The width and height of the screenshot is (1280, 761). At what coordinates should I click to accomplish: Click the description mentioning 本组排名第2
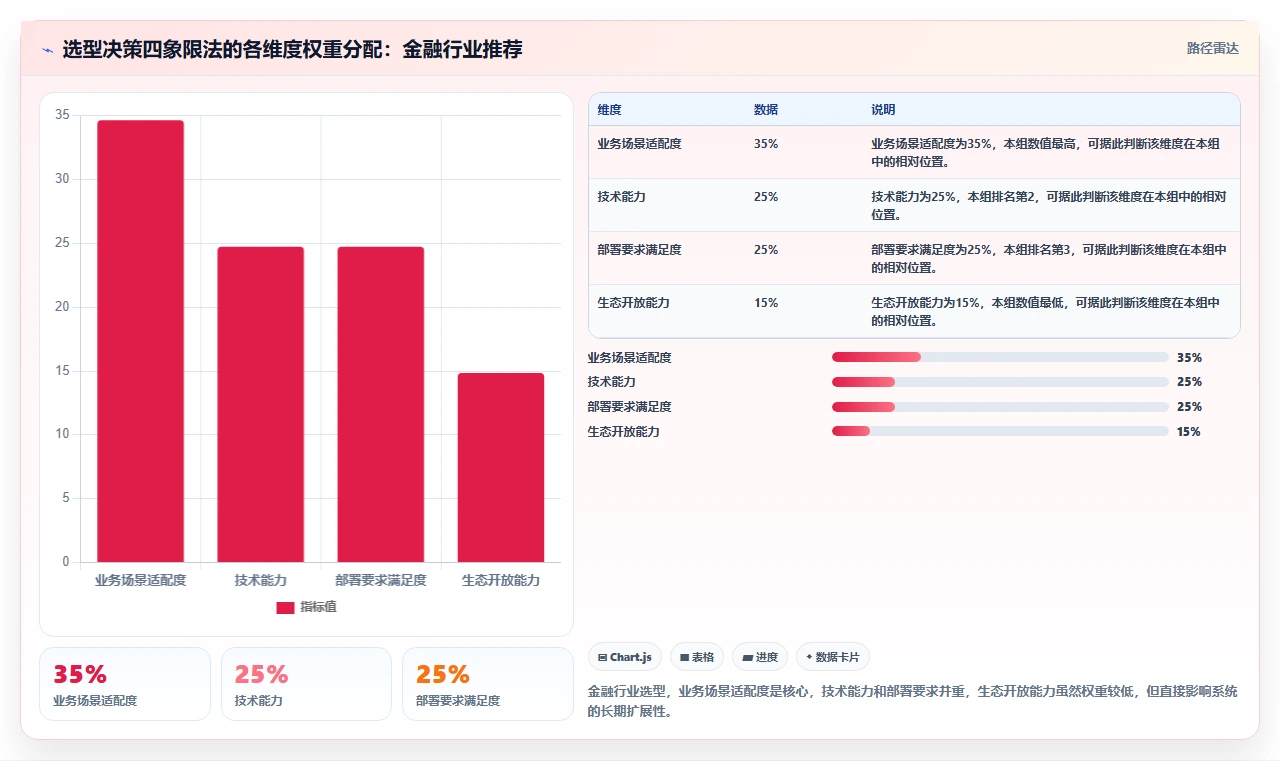1049,205
